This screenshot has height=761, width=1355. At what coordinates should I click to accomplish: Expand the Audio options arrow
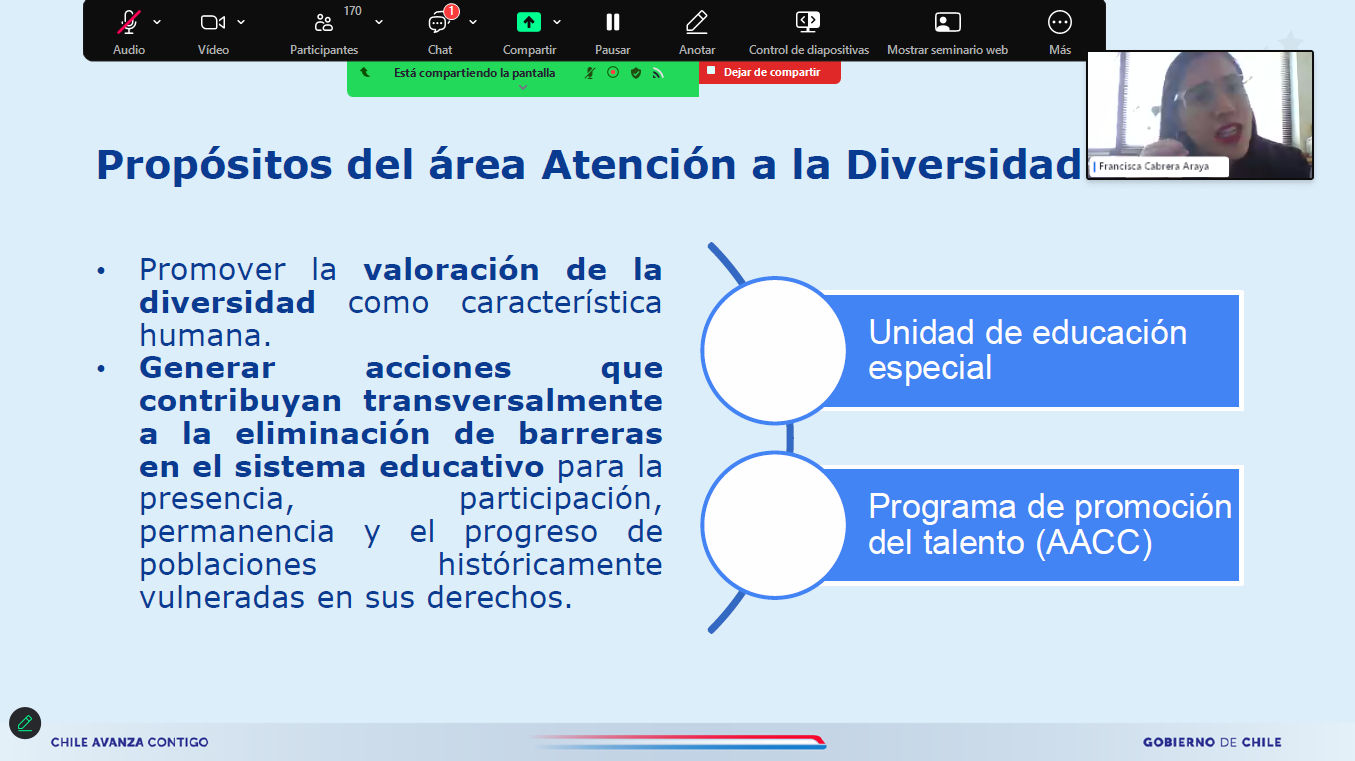157,22
